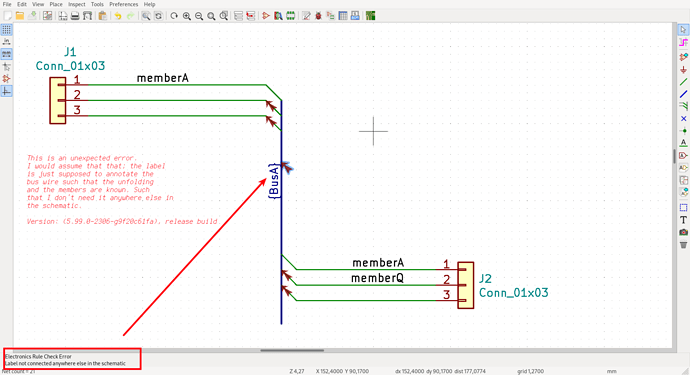Pick the Place Power Port tool

pos(683,70)
